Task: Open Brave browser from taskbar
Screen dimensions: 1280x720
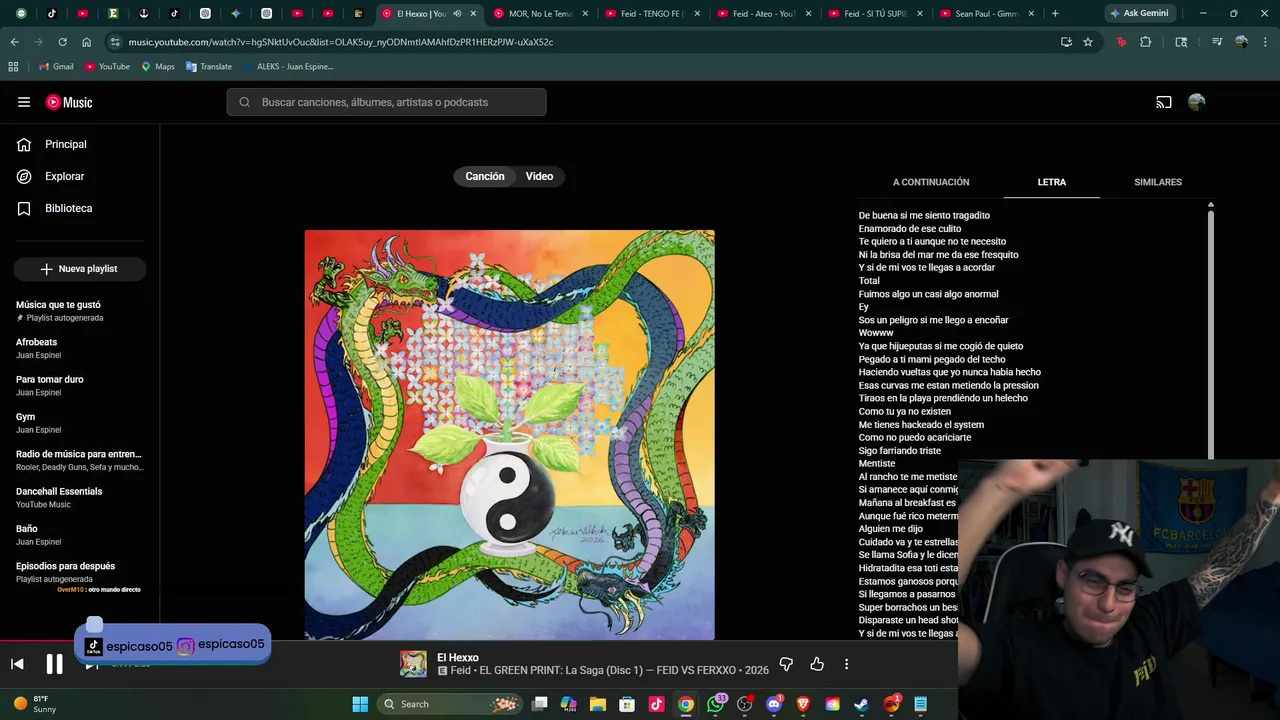Action: pos(803,704)
